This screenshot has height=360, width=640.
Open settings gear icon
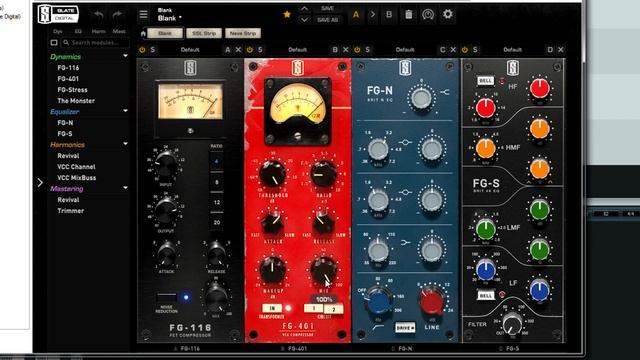(448, 14)
